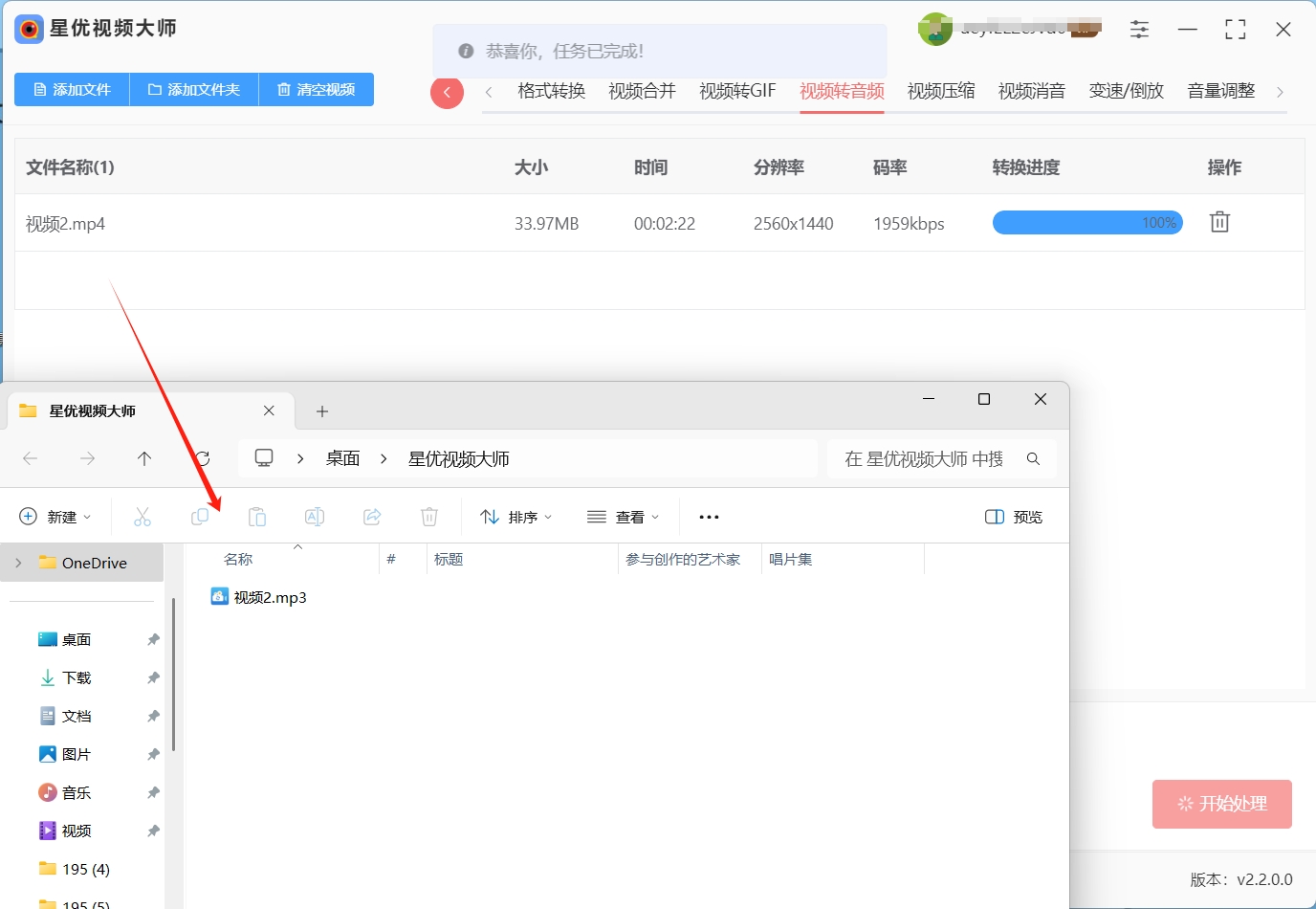This screenshot has height=909, width=1316.
Task: Click the Copy icon in Explorer toolbar
Action: (x=200, y=517)
